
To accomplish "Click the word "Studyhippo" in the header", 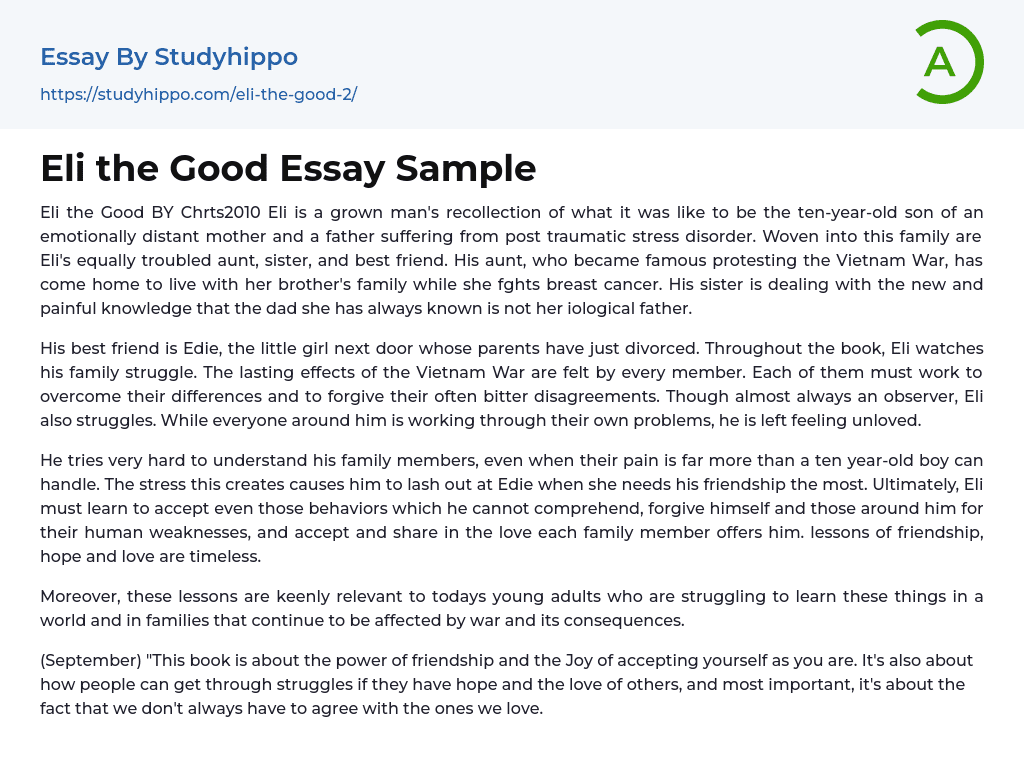I will [x=226, y=57].
